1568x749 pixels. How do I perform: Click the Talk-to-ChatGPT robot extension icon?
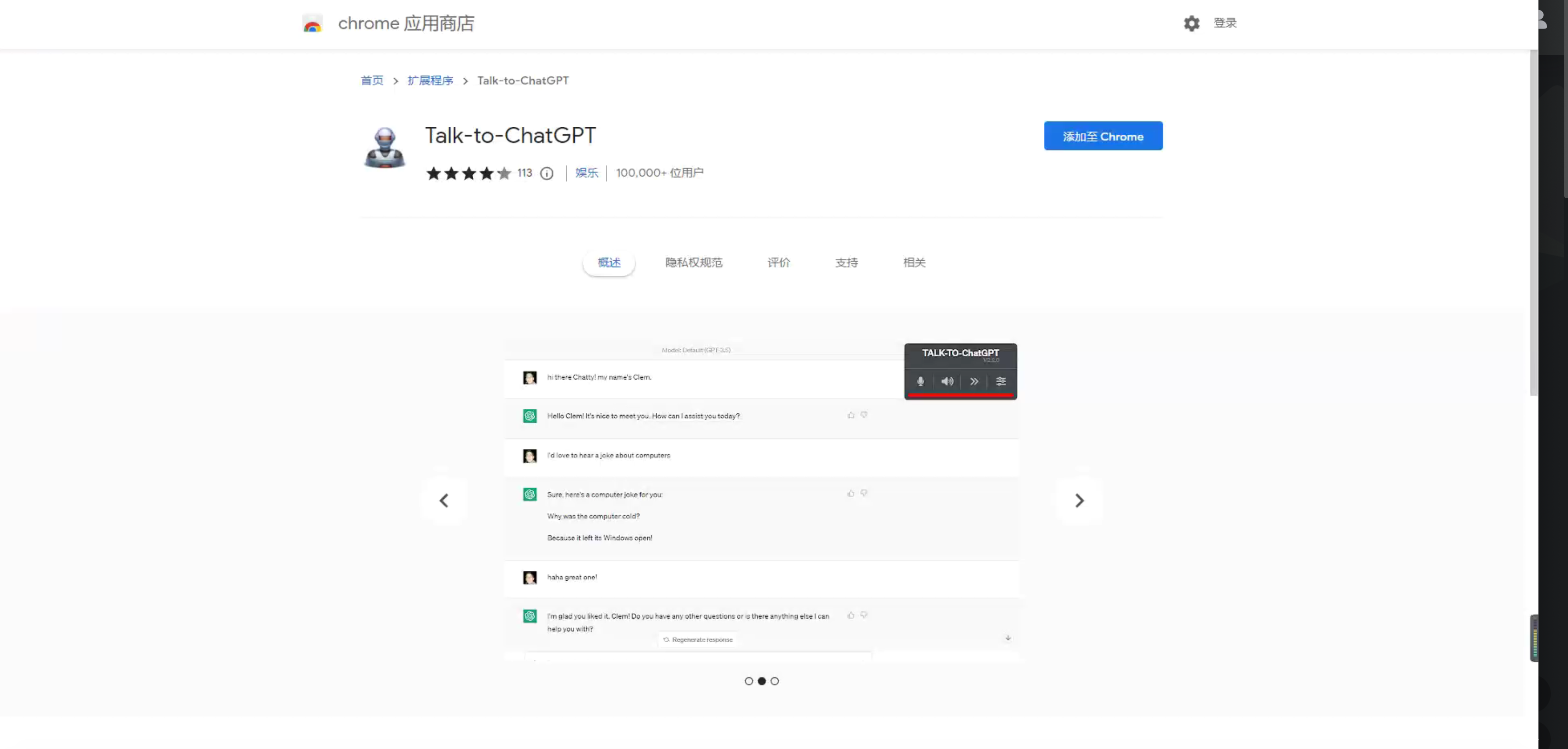[x=385, y=147]
